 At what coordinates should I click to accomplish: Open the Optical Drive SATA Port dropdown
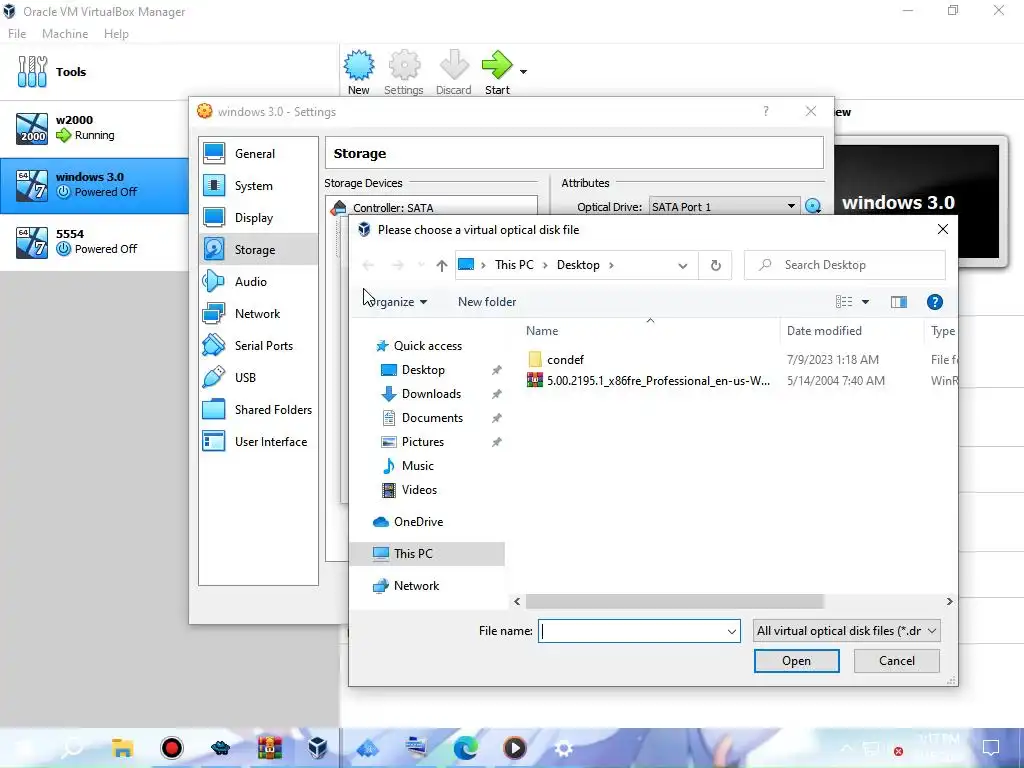click(724, 206)
